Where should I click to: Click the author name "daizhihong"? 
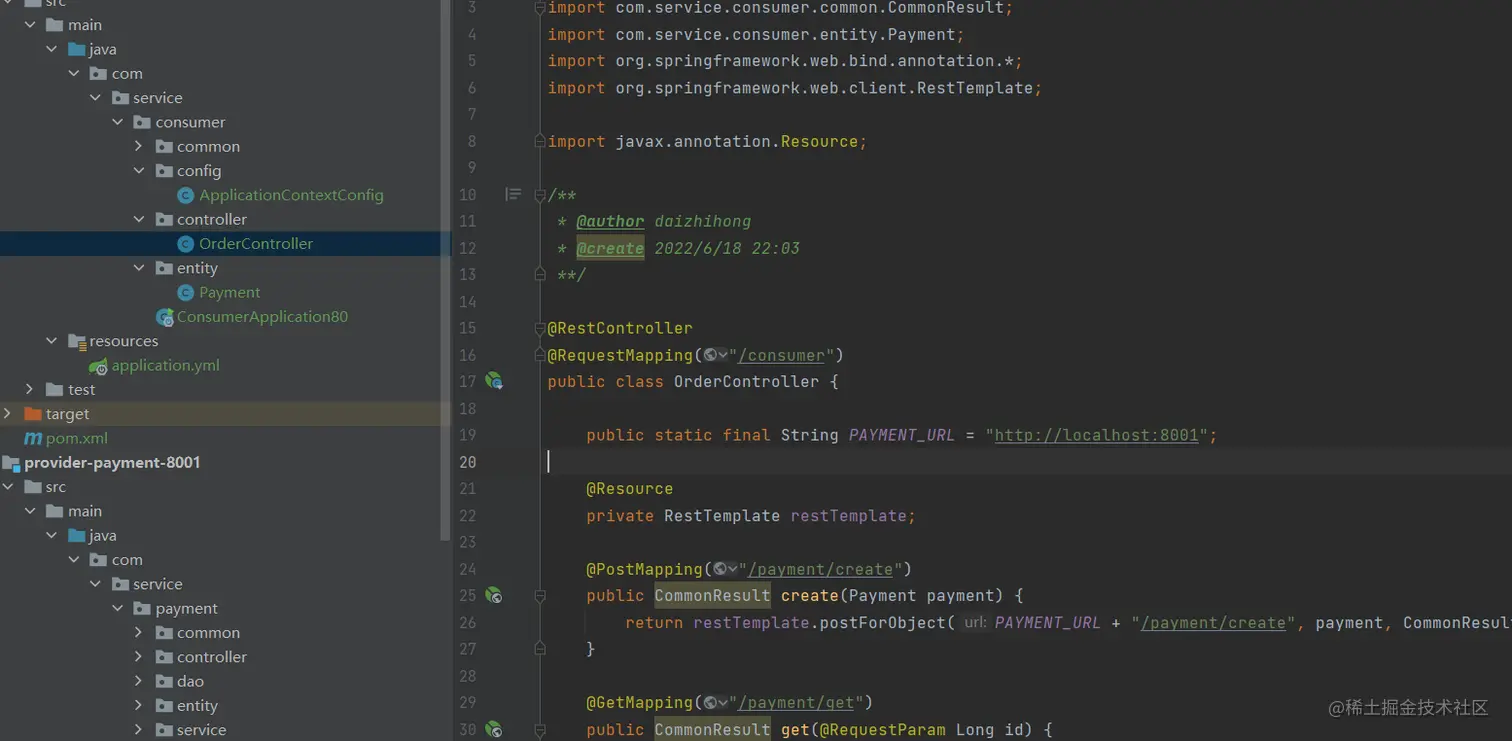point(703,221)
